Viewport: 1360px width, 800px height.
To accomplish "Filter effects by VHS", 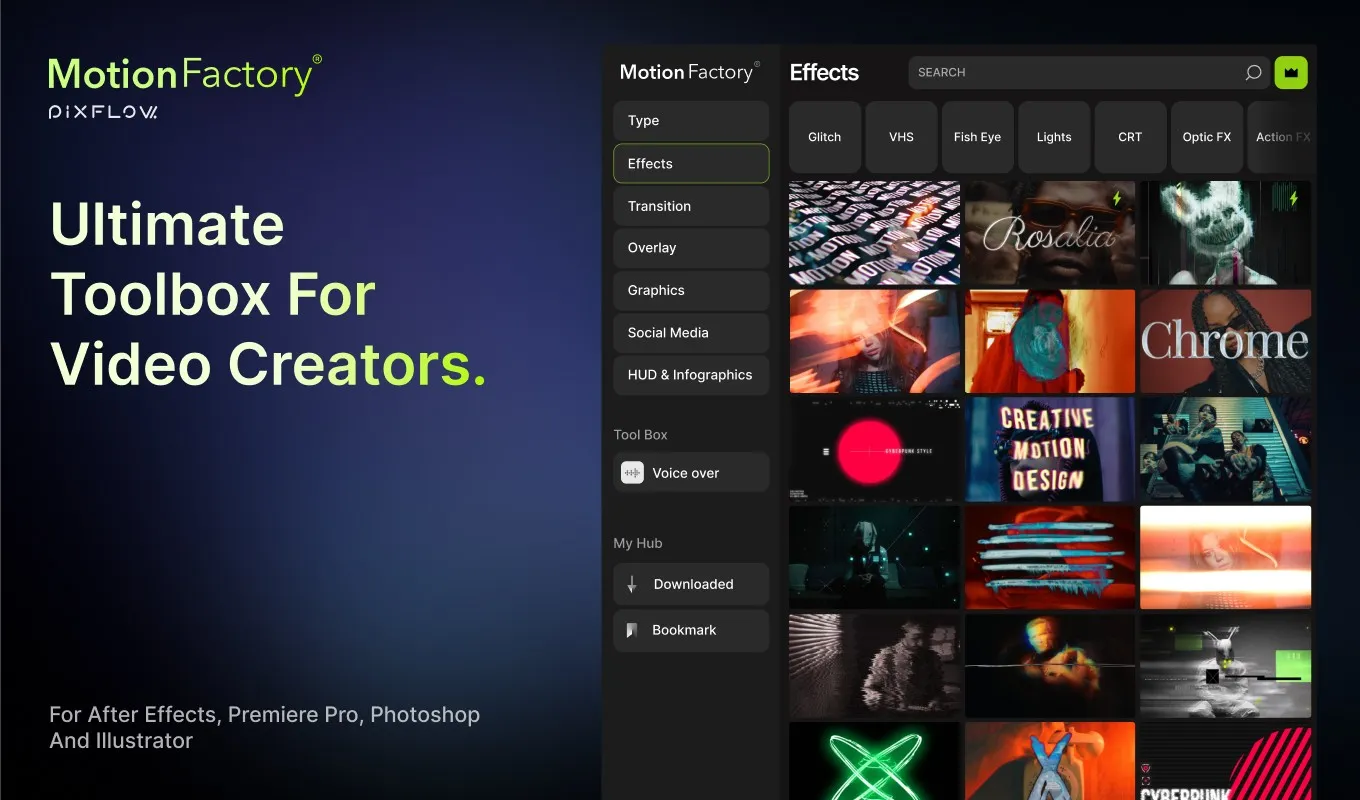I will (x=901, y=137).
